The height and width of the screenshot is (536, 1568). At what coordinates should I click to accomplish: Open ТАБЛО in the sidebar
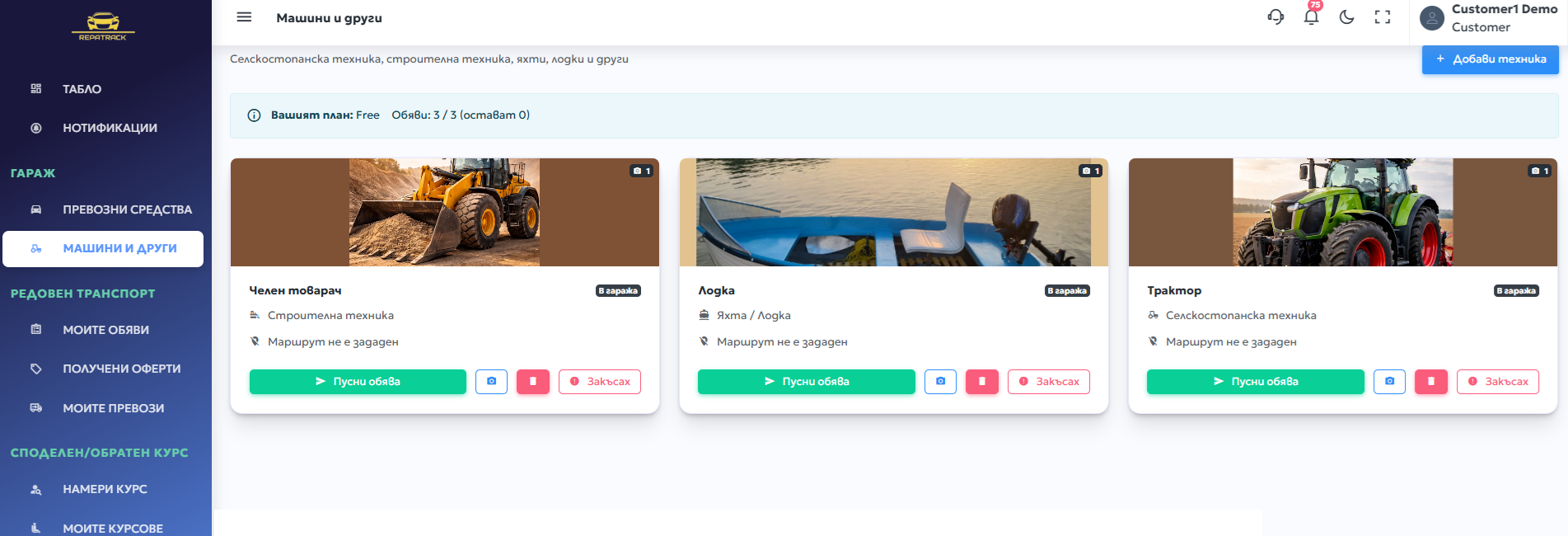(82, 89)
